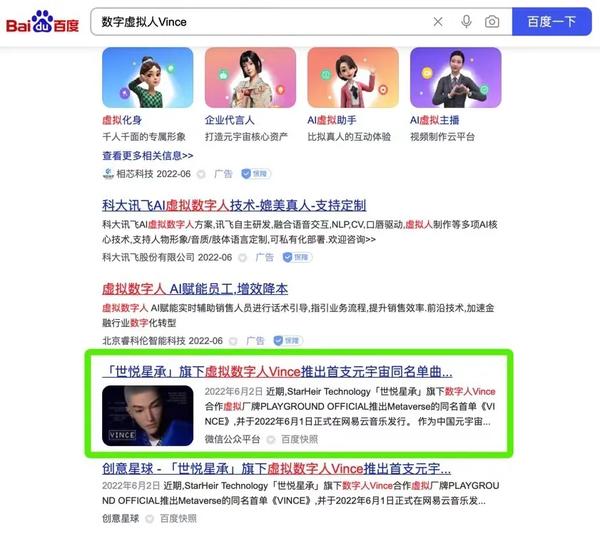
Task: Open 虚拟数字人 AI赋能员工 result title
Action: coord(195,289)
